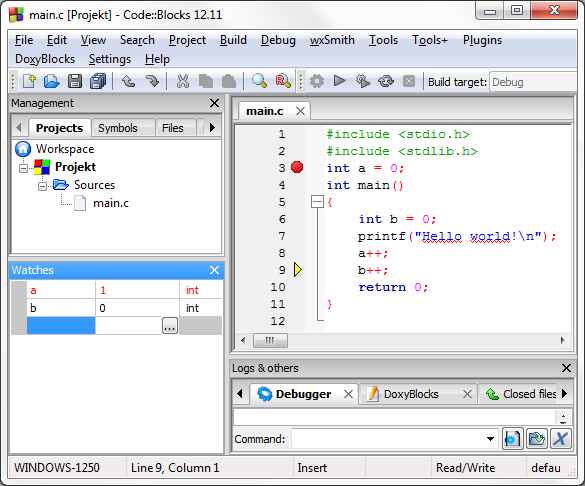Close the main.c editor tab
The height and width of the screenshot is (486, 585).
tap(300, 111)
